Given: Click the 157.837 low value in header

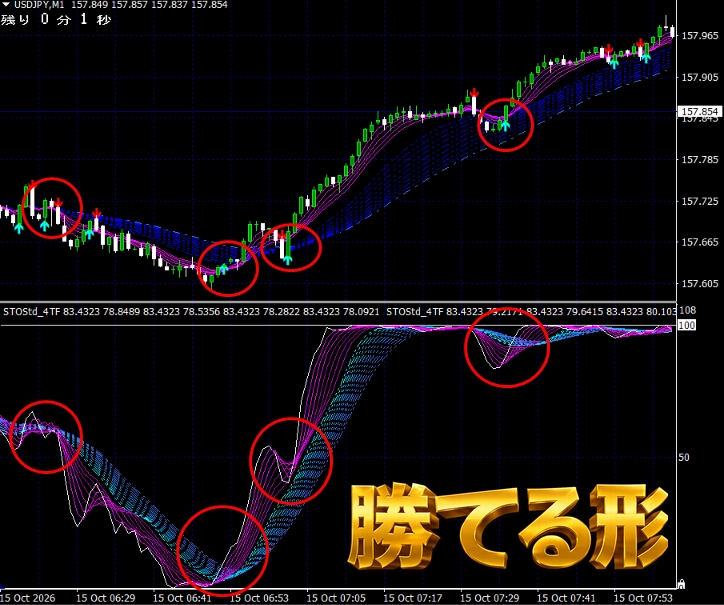Looking at the screenshot, I should pyautogui.click(x=169, y=5).
